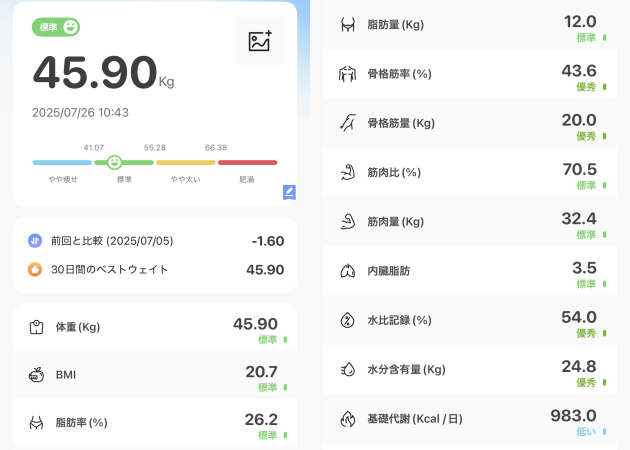
Task: Click the BMI icon
Action: click(x=35, y=375)
